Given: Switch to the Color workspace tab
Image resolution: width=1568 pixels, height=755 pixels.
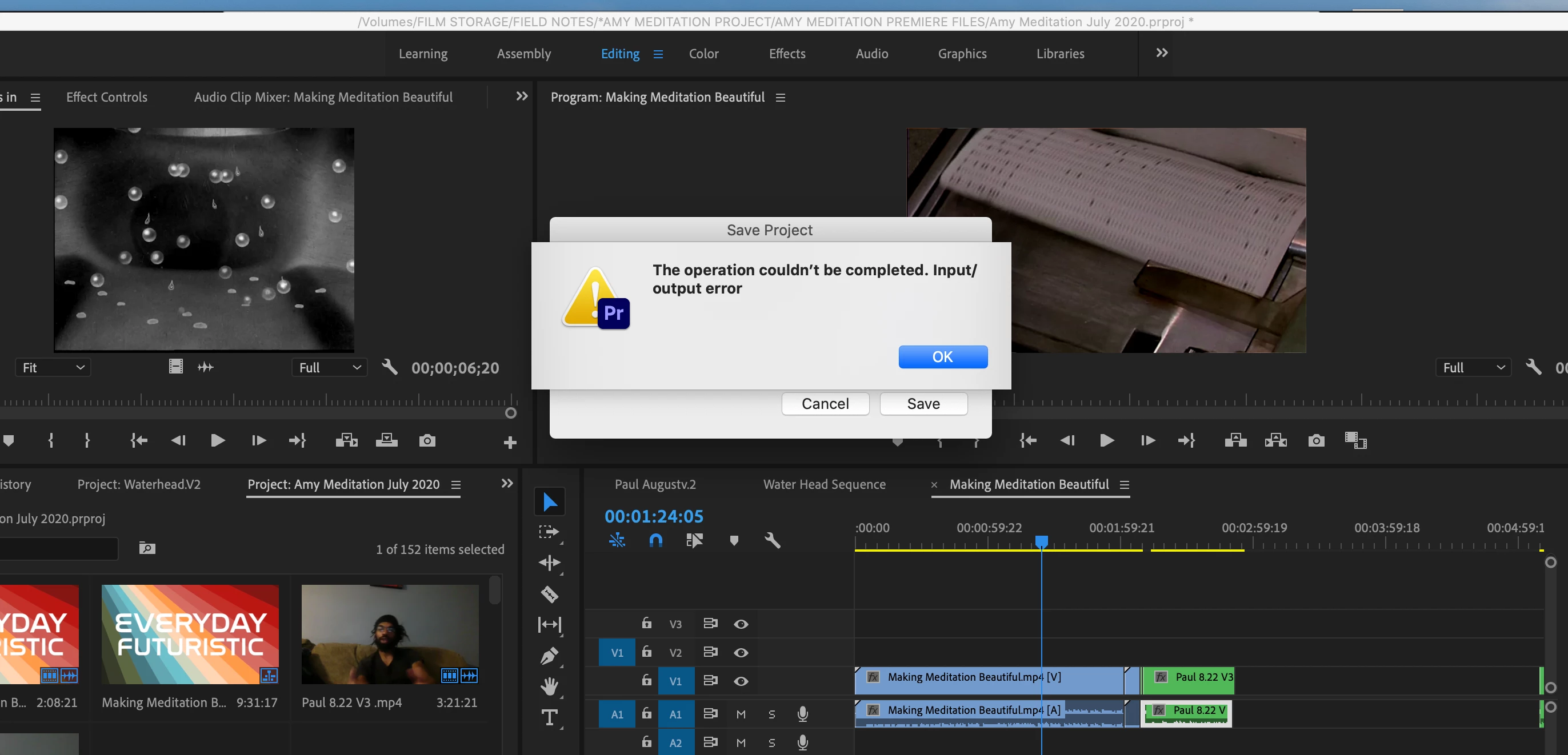Looking at the screenshot, I should click(x=703, y=54).
